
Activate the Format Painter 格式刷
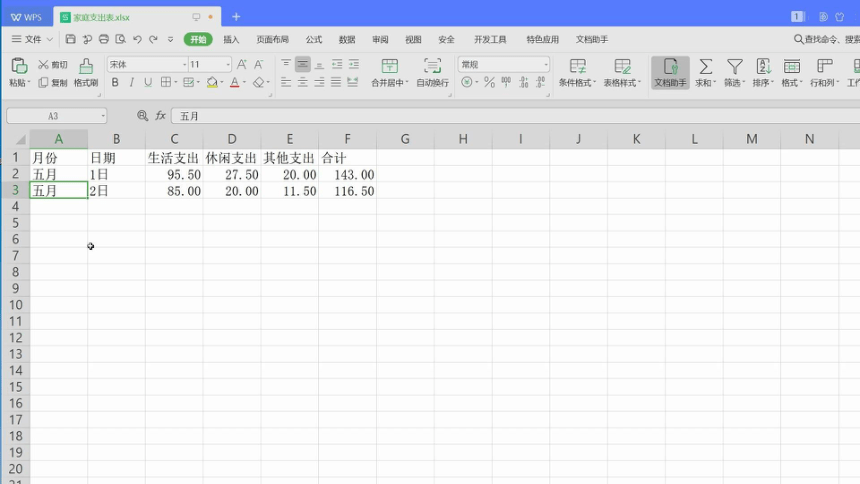point(86,72)
